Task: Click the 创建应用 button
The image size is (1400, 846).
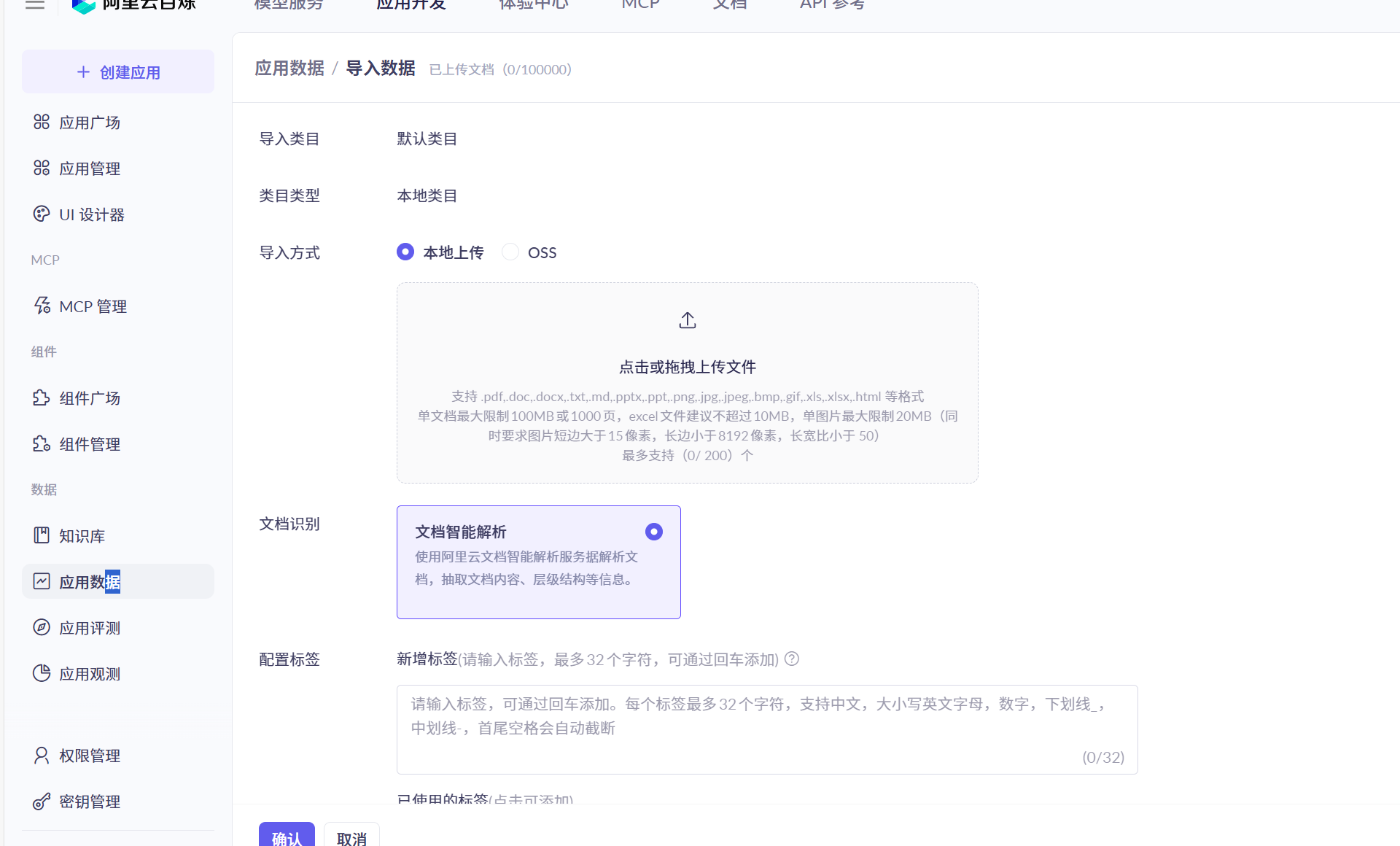Action: point(118,72)
